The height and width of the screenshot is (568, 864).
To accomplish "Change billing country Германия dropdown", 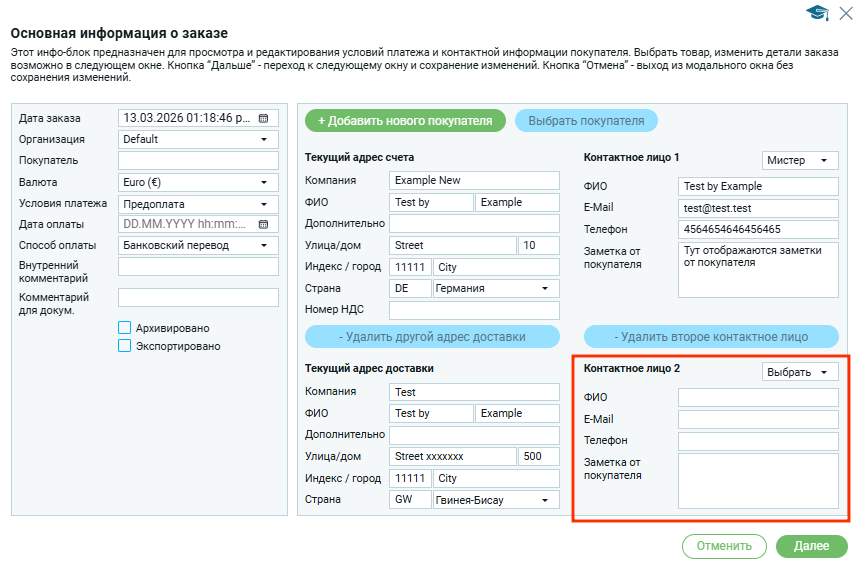I will pyautogui.click(x=496, y=288).
